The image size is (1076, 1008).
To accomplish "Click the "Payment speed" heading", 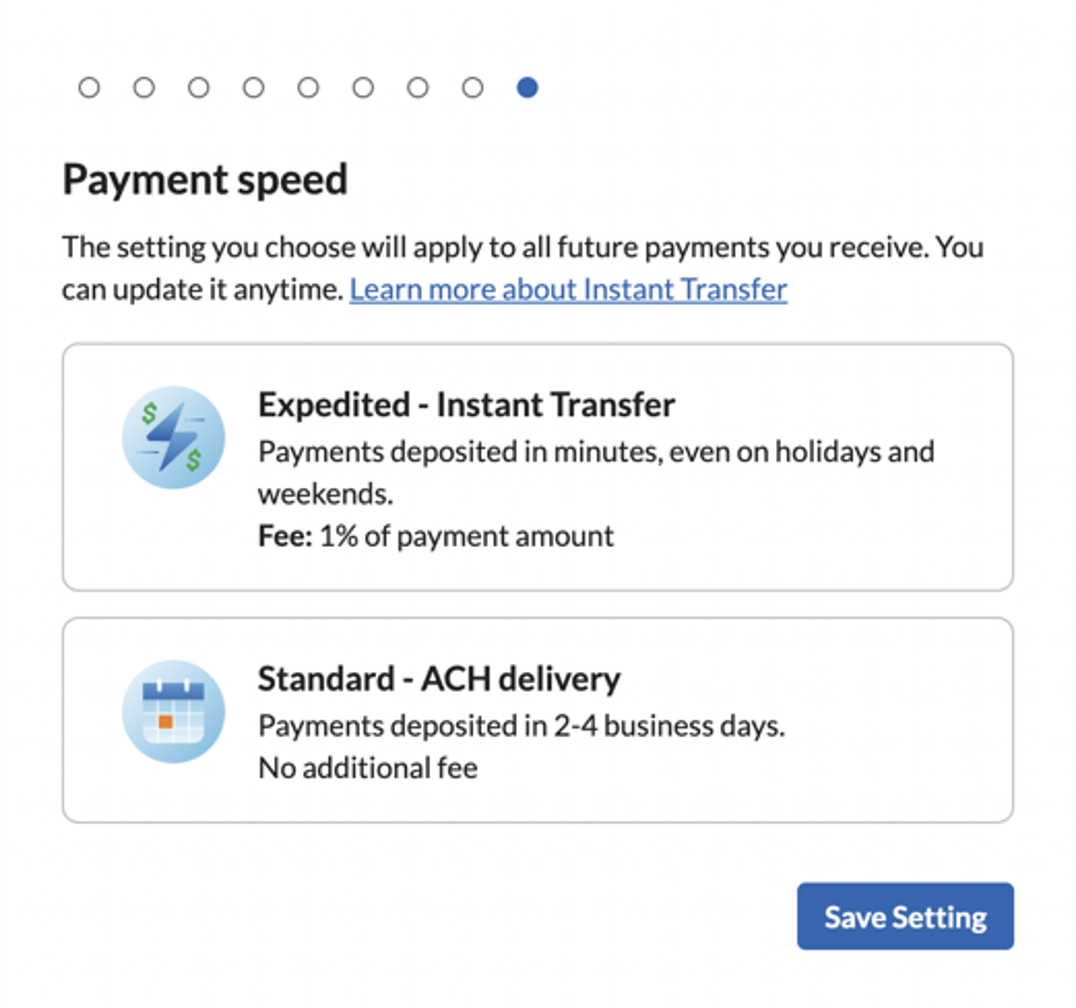I will tap(205, 180).
